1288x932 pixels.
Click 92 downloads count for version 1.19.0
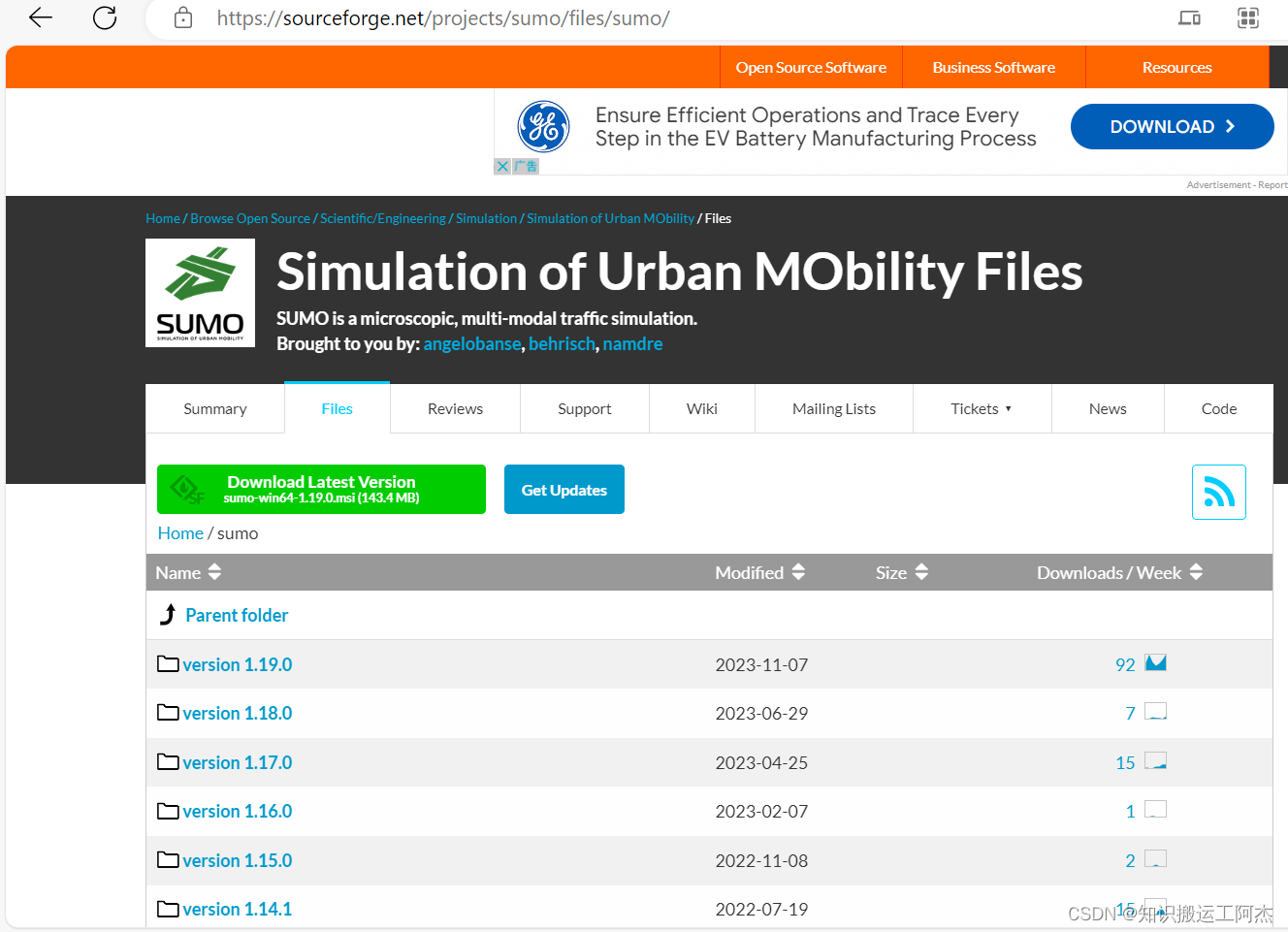1125,664
